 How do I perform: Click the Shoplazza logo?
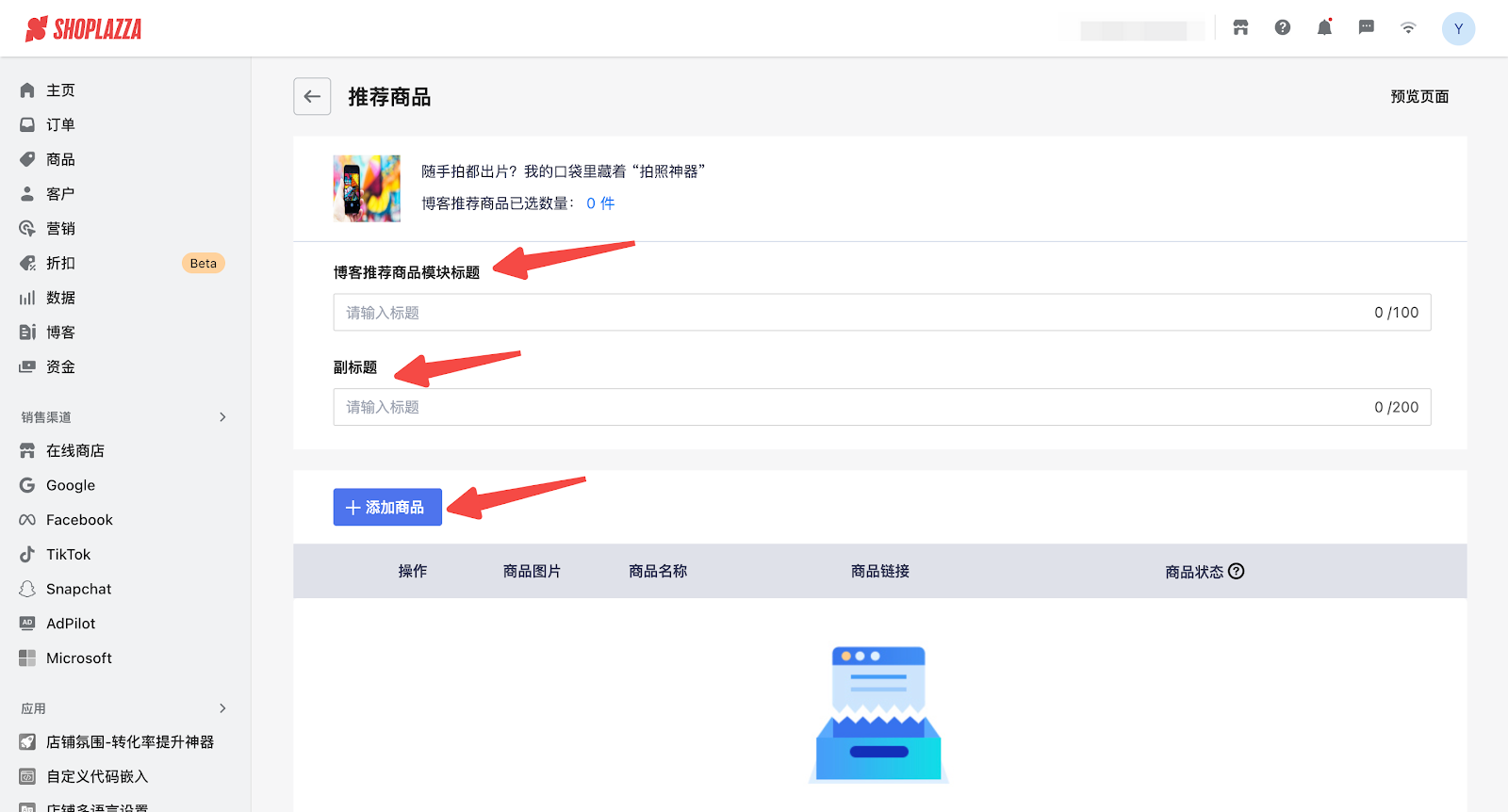(84, 29)
